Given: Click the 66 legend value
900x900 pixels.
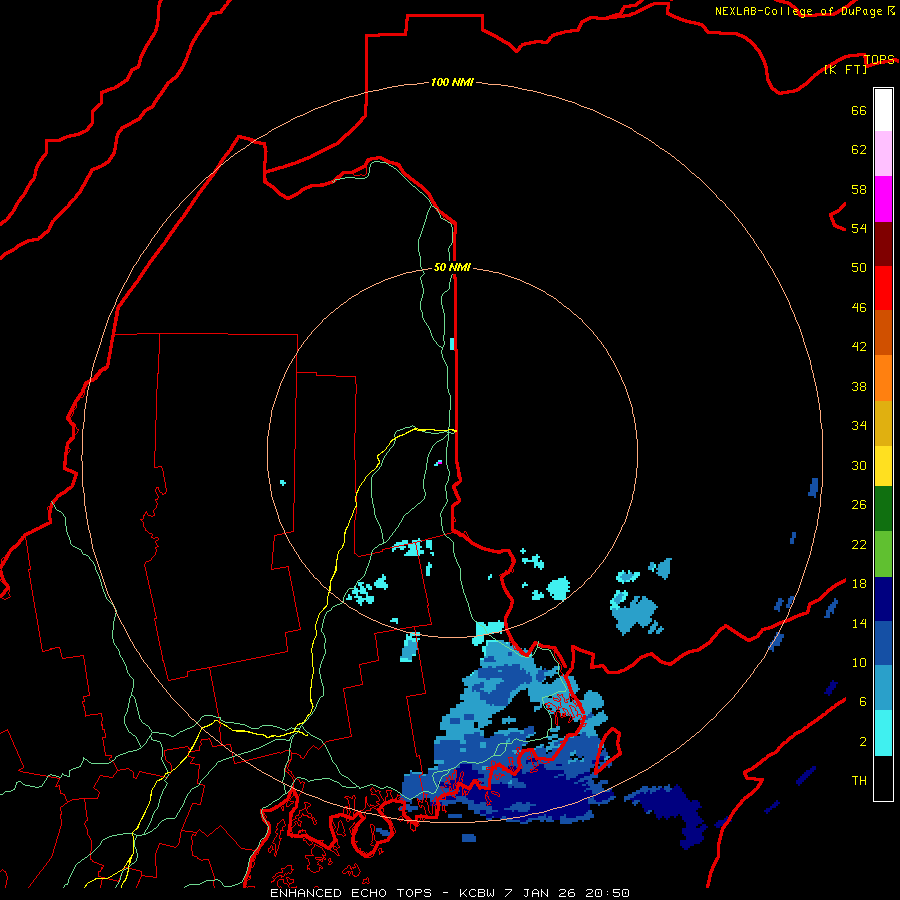Looking at the screenshot, I should click(x=859, y=110).
